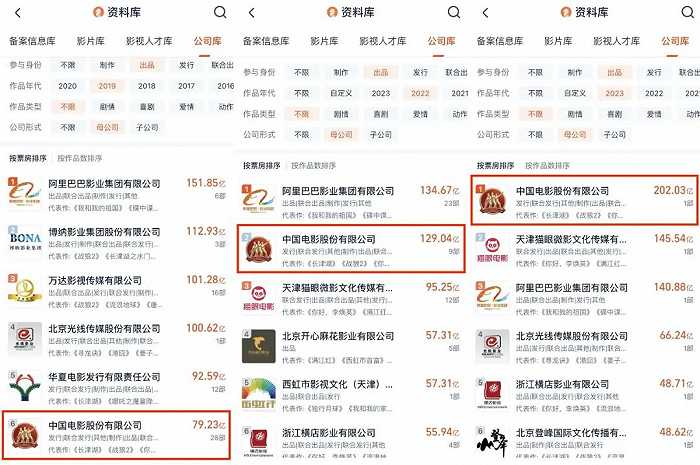This screenshot has height=465, width=700.
Task: Tap search icon on the 2019-filtered screen
Action: (220, 12)
